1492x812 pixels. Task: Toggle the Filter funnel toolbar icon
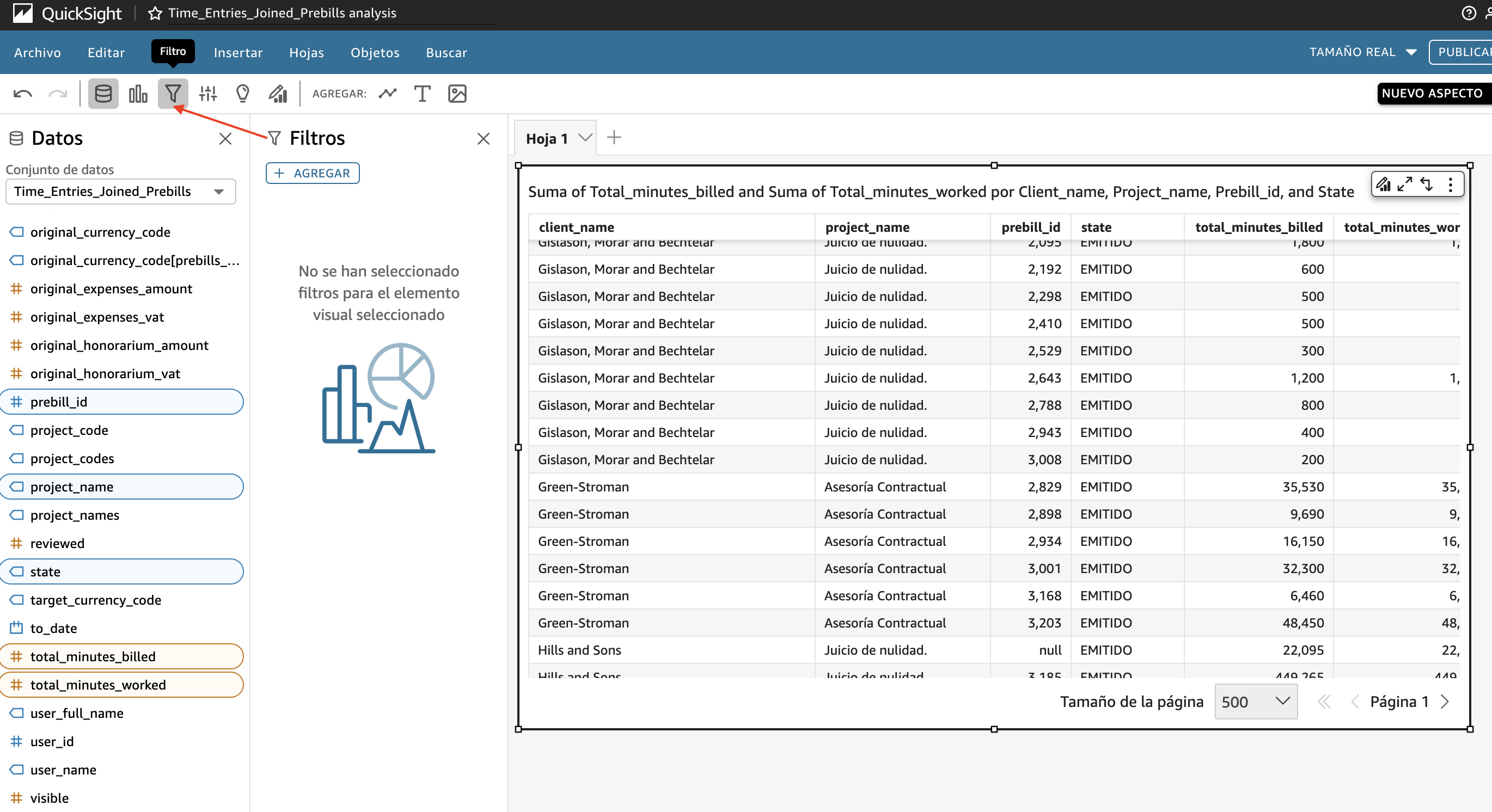click(x=173, y=93)
